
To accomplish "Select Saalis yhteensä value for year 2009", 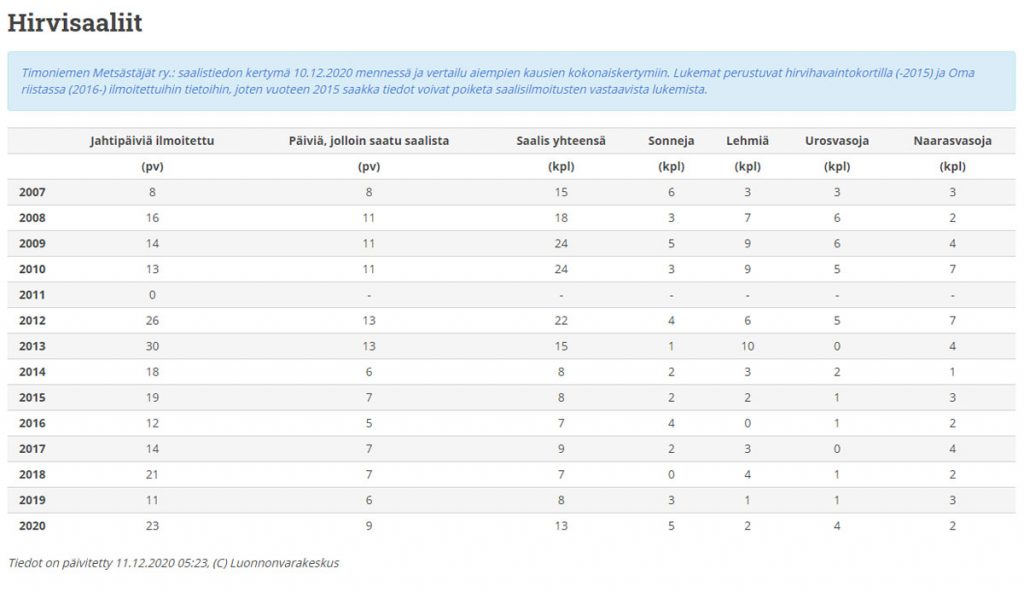I will pyautogui.click(x=560, y=244).
